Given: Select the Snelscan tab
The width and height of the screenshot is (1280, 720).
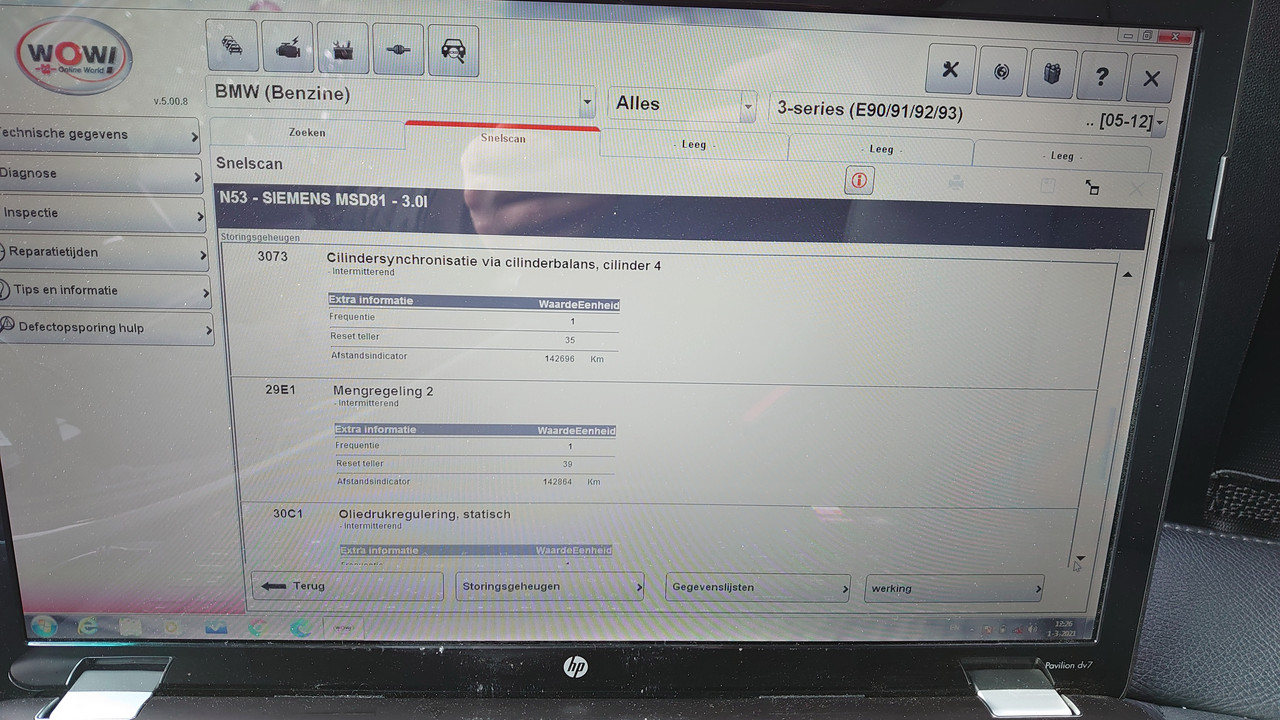Looking at the screenshot, I should tap(502, 138).
